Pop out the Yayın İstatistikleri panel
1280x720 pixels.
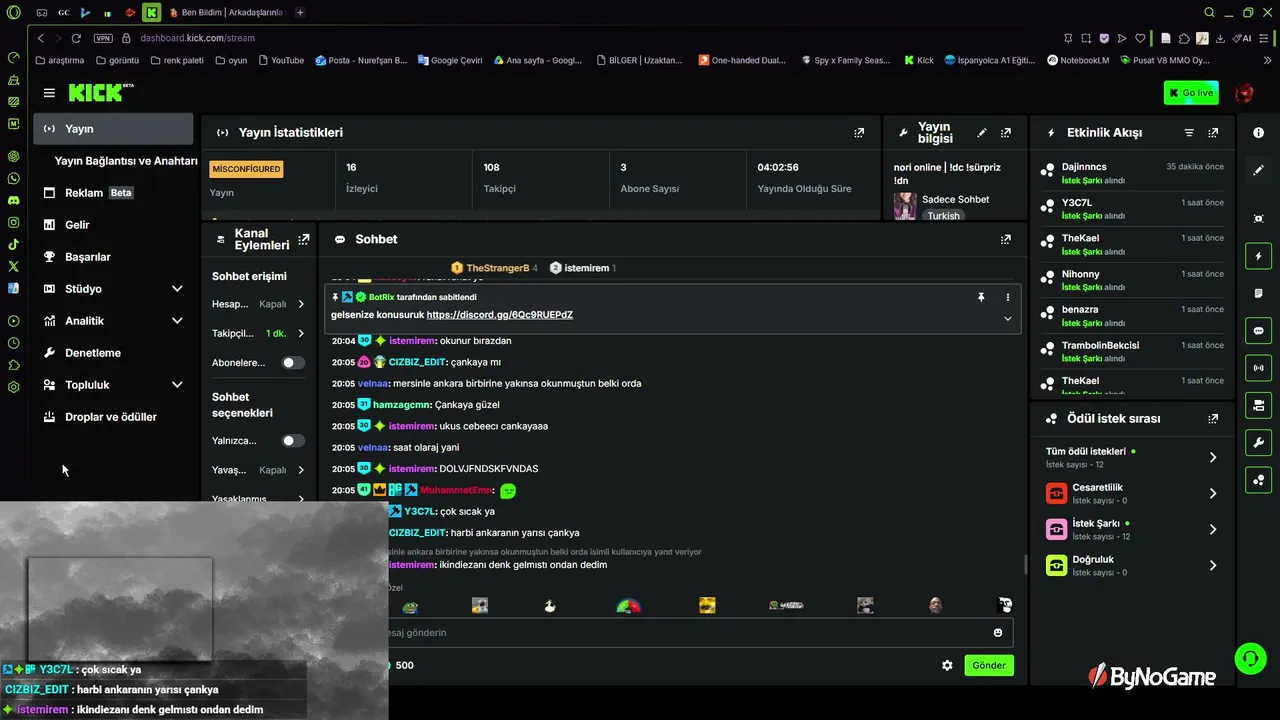(x=859, y=132)
